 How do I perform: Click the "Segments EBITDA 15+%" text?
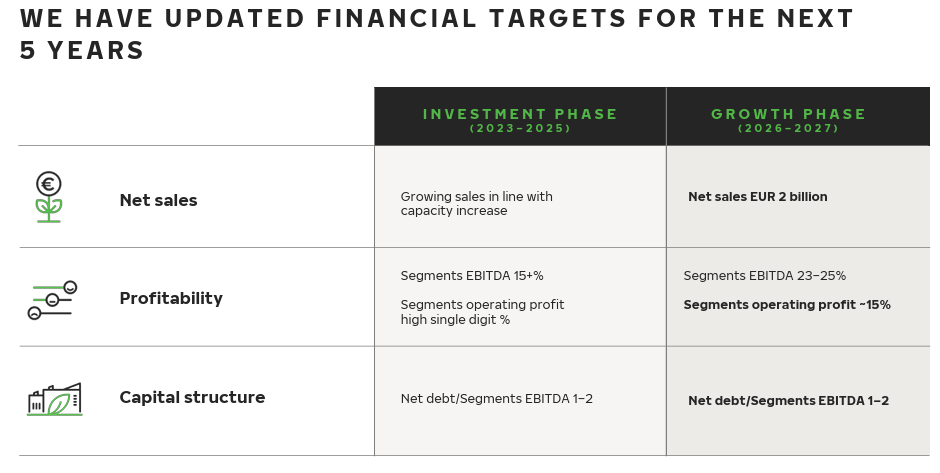(471, 276)
